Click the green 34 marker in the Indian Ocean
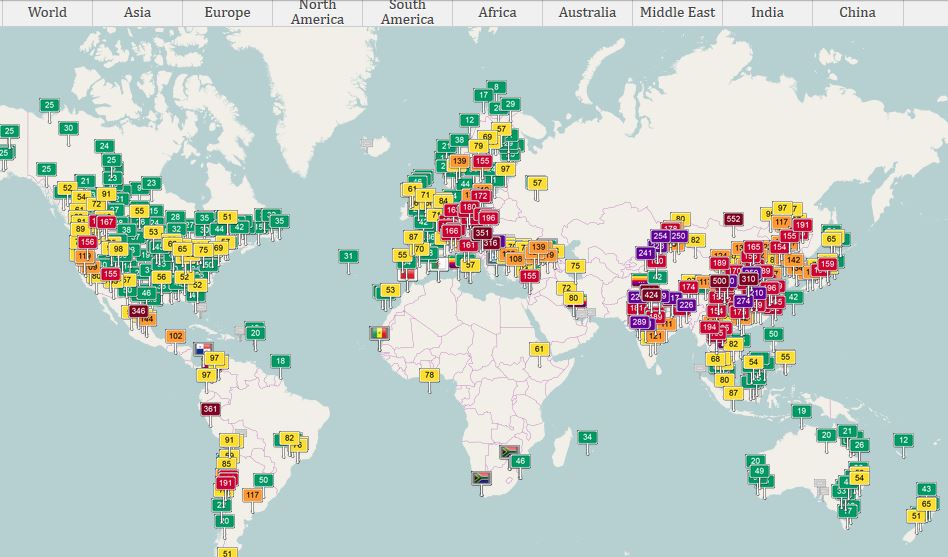 pyautogui.click(x=587, y=436)
